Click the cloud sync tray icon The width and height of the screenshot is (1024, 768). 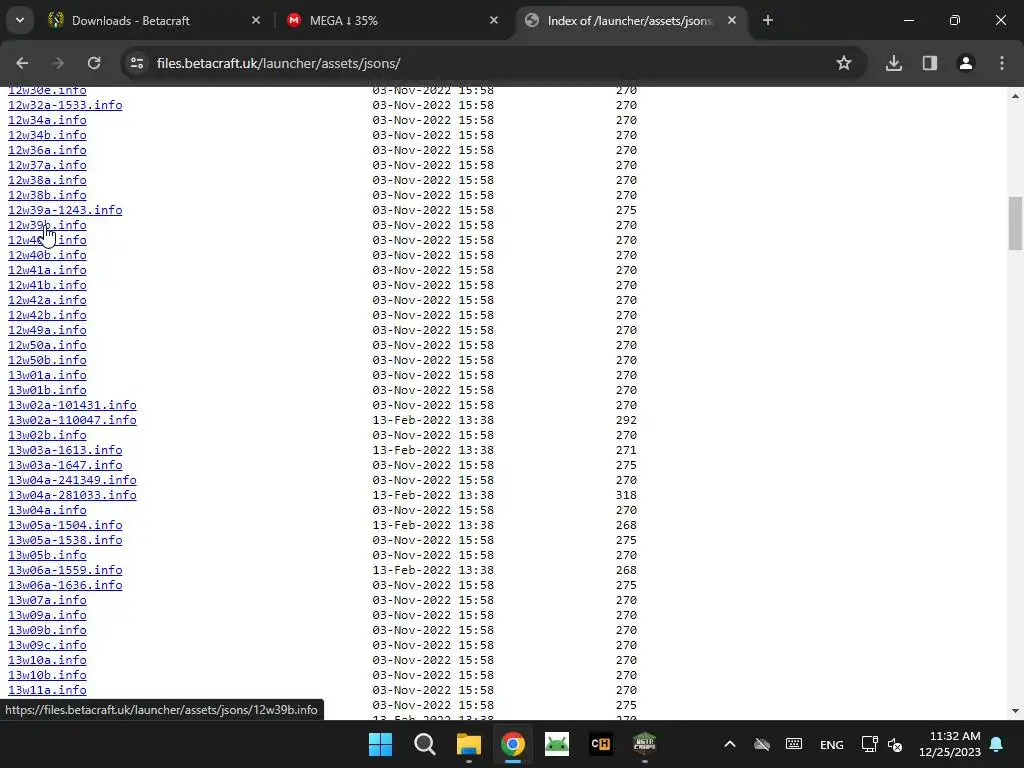click(762, 744)
